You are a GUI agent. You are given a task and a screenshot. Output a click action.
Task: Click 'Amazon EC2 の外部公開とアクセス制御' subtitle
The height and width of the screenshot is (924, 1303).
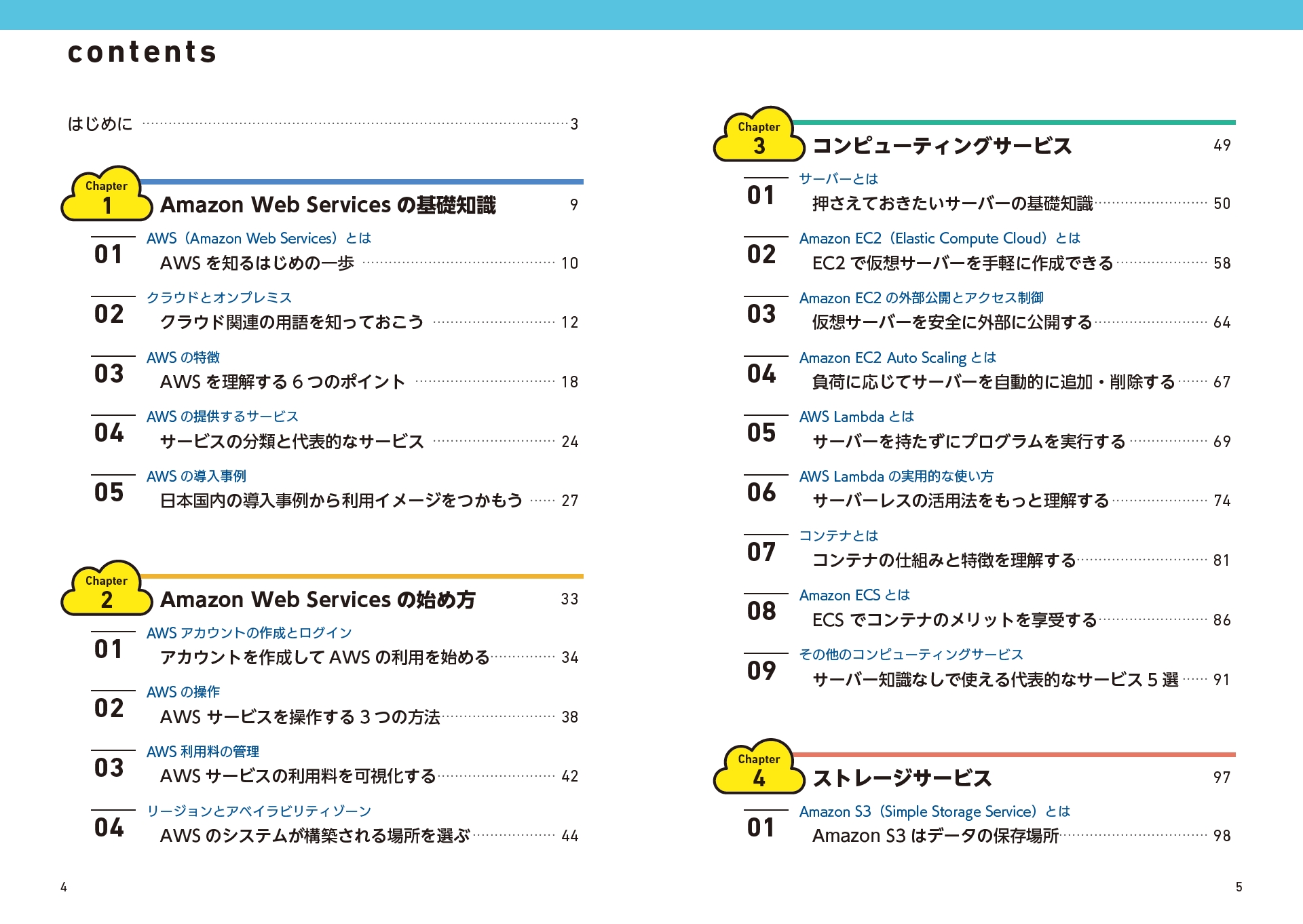tap(922, 297)
